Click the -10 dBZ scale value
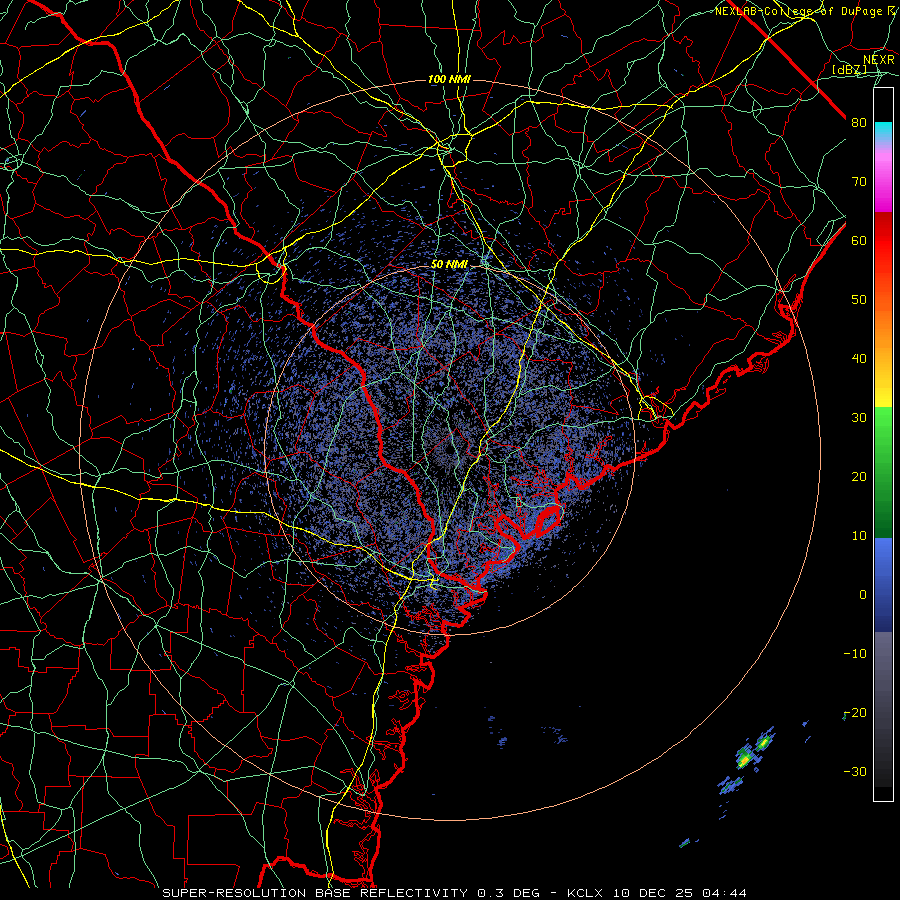This screenshot has width=900, height=900. (855, 654)
